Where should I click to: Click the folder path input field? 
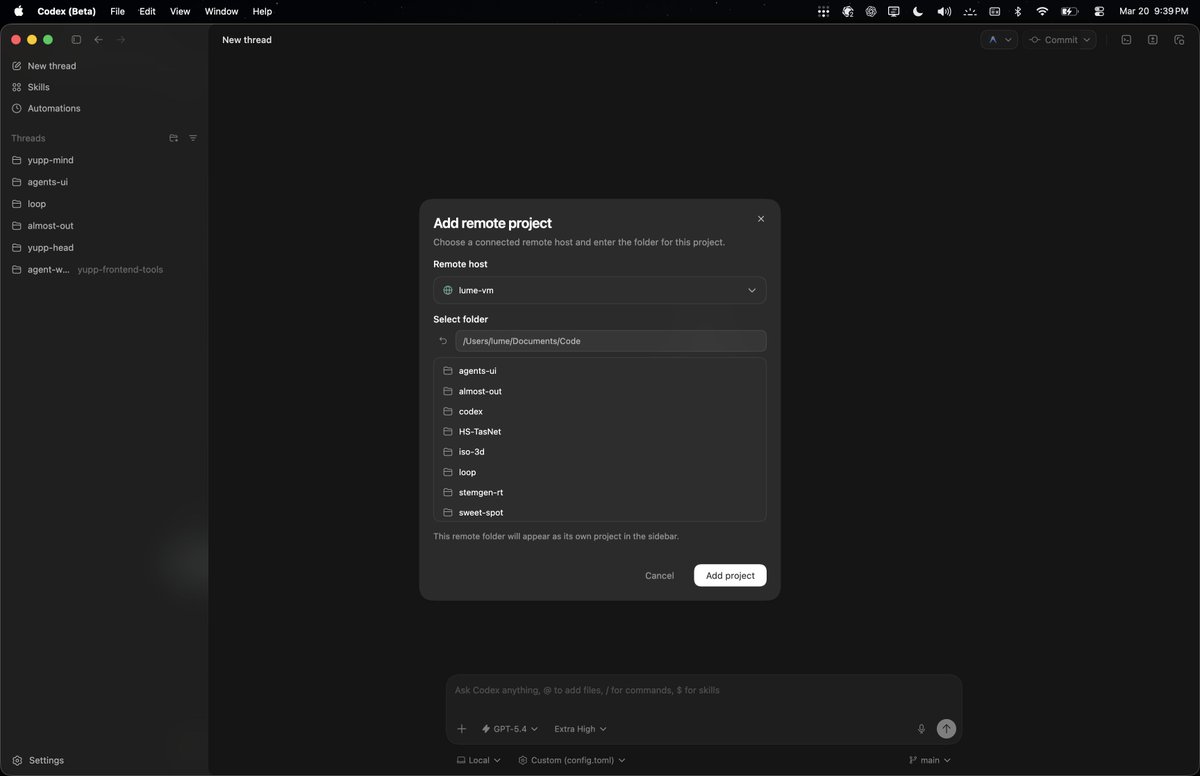(611, 341)
